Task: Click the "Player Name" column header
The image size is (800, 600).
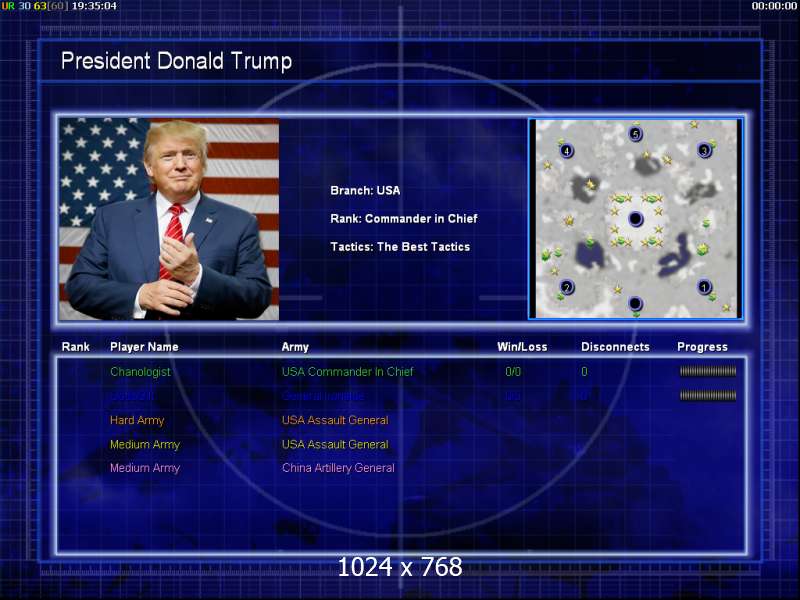Action: click(144, 347)
